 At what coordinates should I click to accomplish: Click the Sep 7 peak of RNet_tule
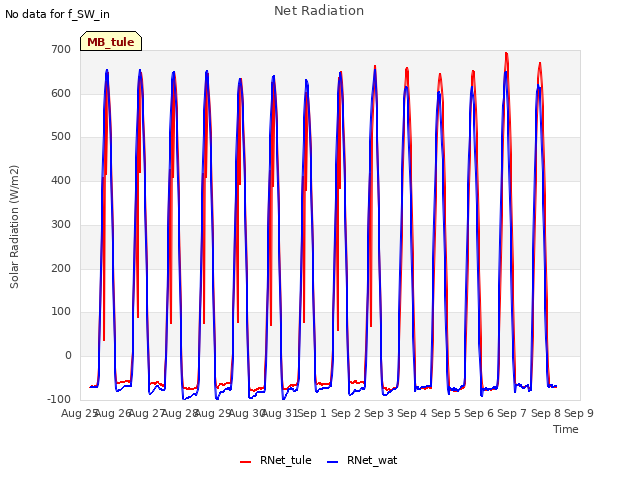506,53
